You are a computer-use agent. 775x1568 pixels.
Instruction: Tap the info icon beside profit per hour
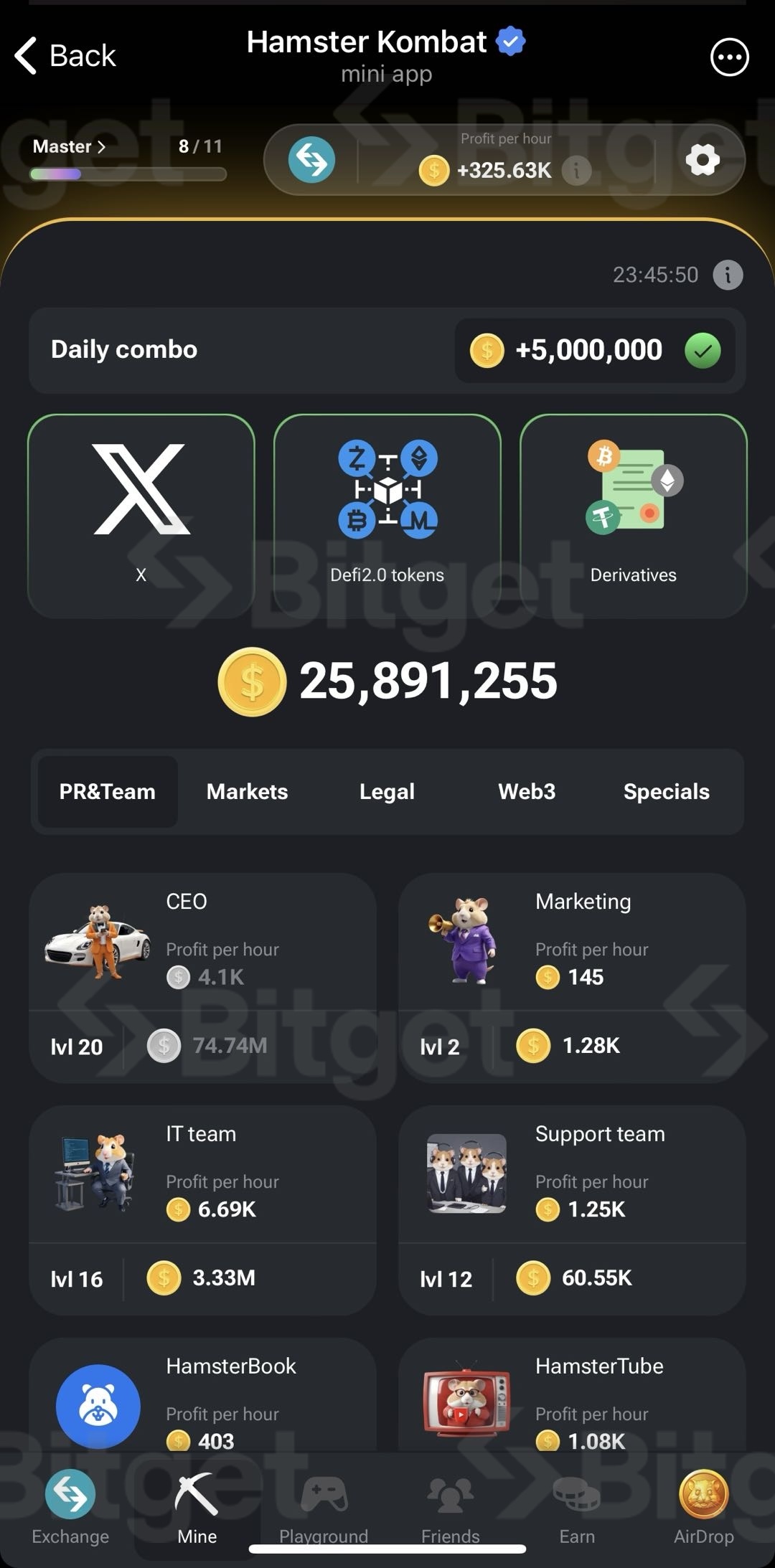pos(576,171)
